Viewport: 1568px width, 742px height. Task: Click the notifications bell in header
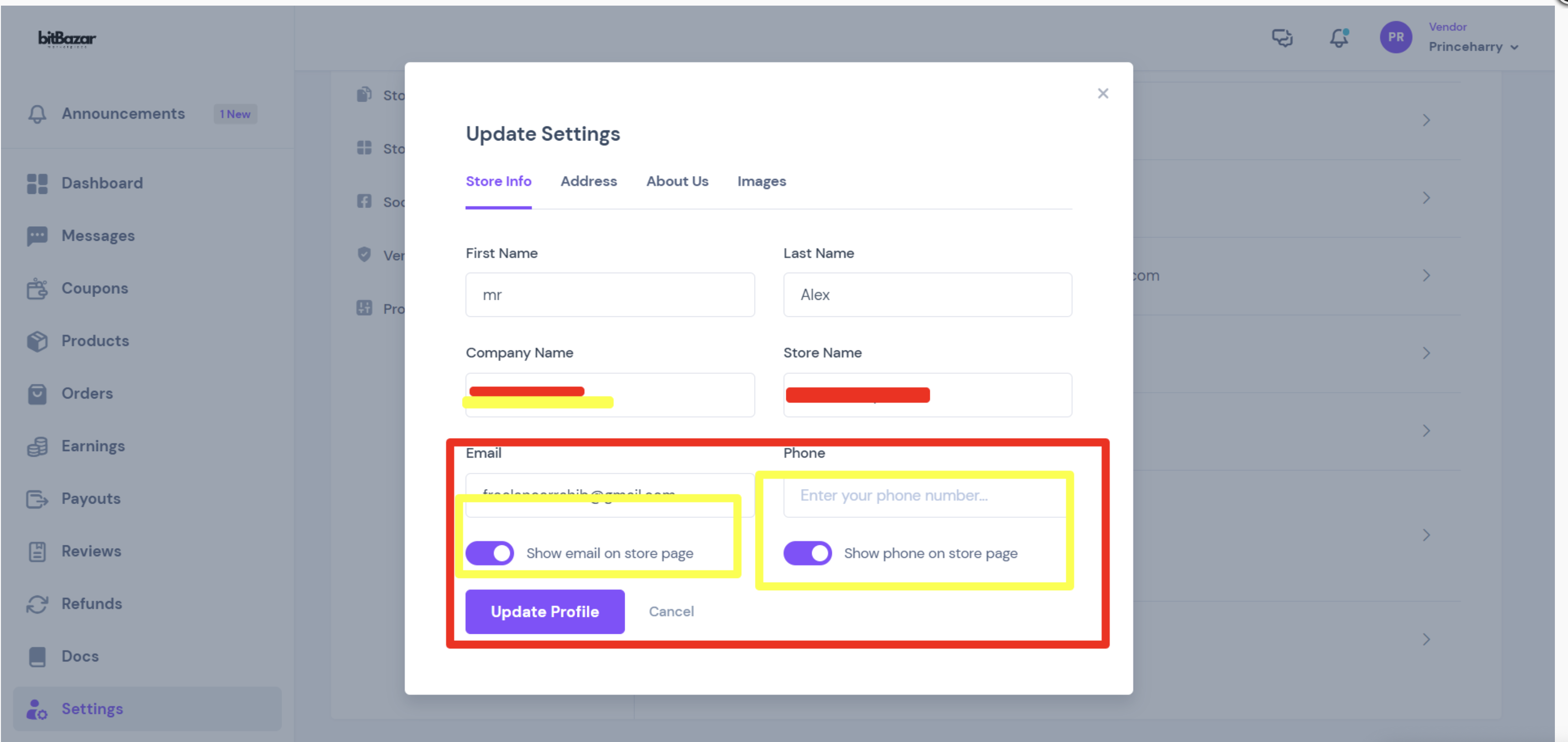click(1338, 38)
